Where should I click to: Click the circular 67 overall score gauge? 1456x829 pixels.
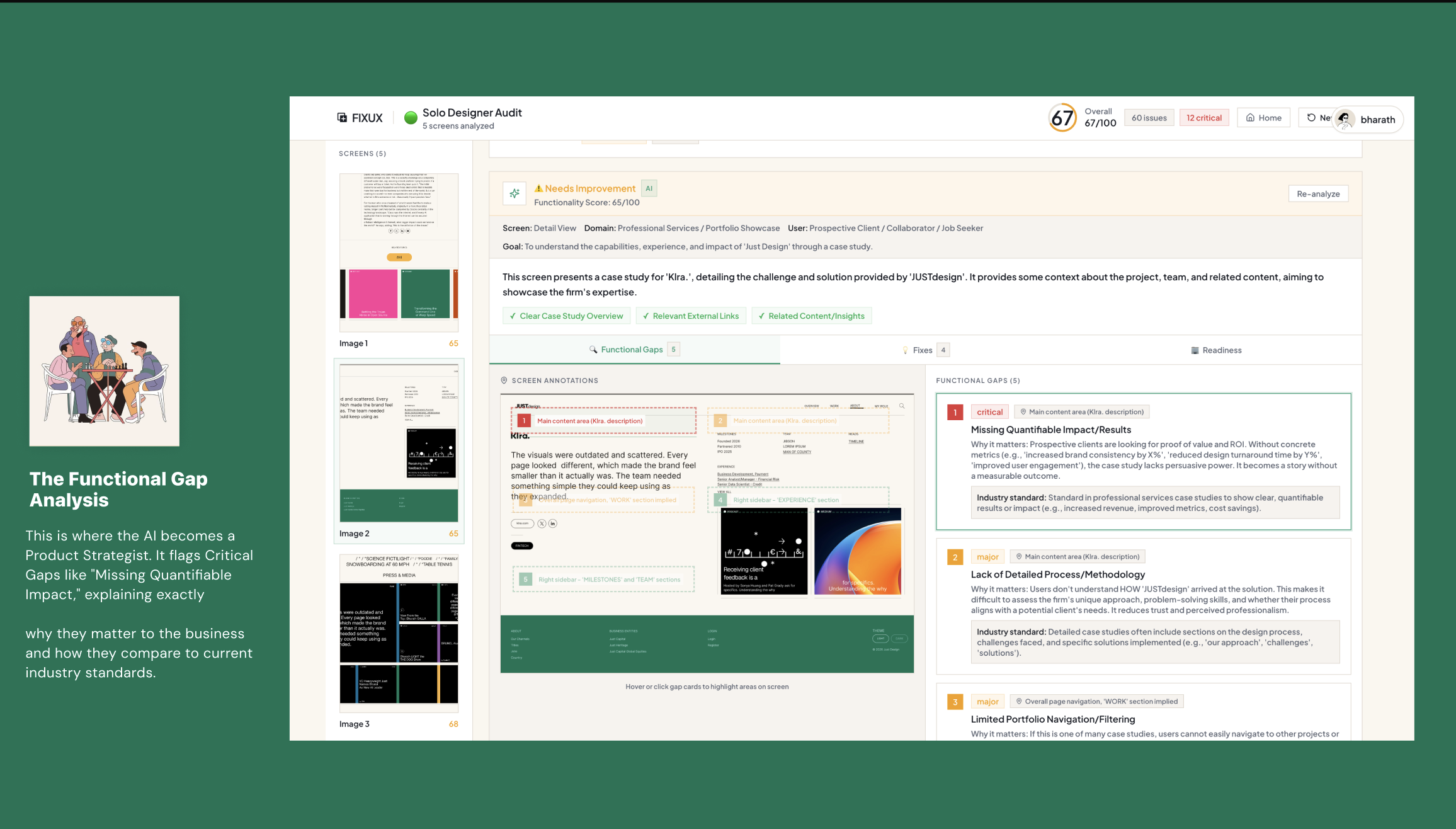pyautogui.click(x=1061, y=118)
